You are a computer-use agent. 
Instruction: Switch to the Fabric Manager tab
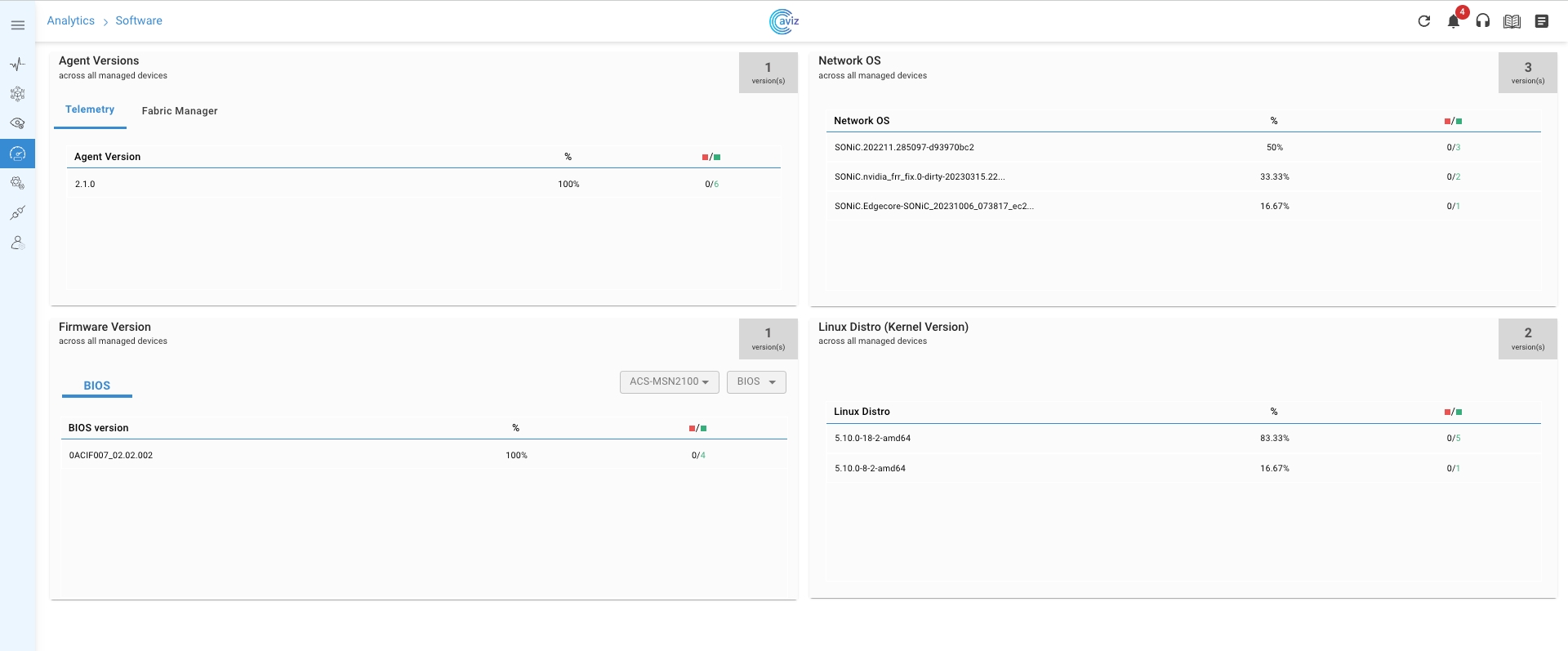[x=180, y=111]
